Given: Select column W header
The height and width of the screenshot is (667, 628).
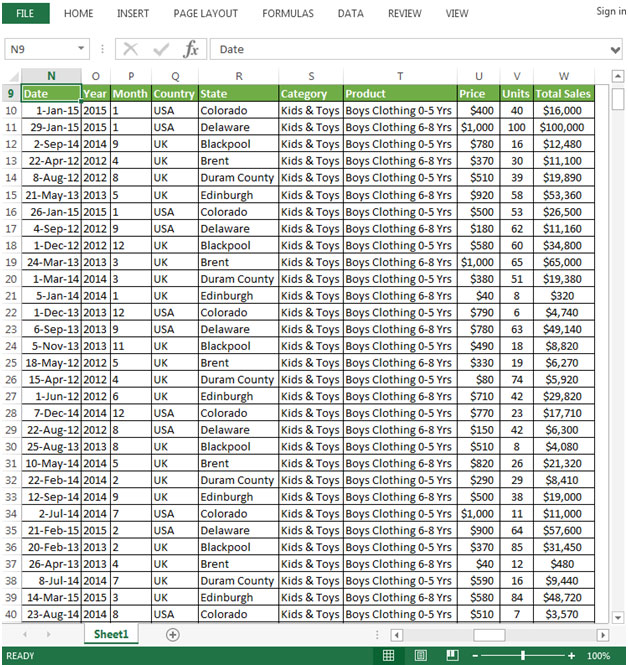Looking at the screenshot, I should [x=564, y=76].
